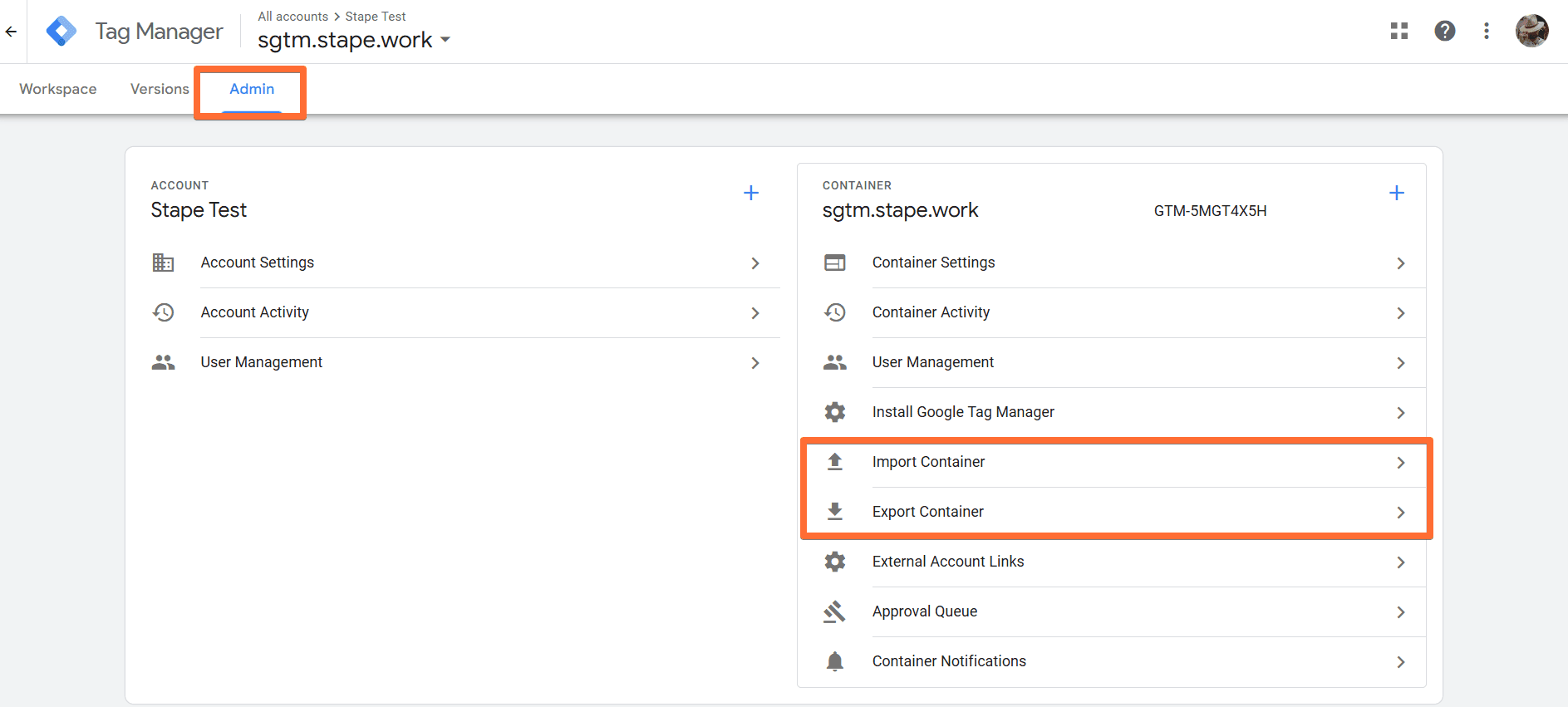Click the Import Container upload icon
The height and width of the screenshot is (707, 1568).
click(x=835, y=462)
